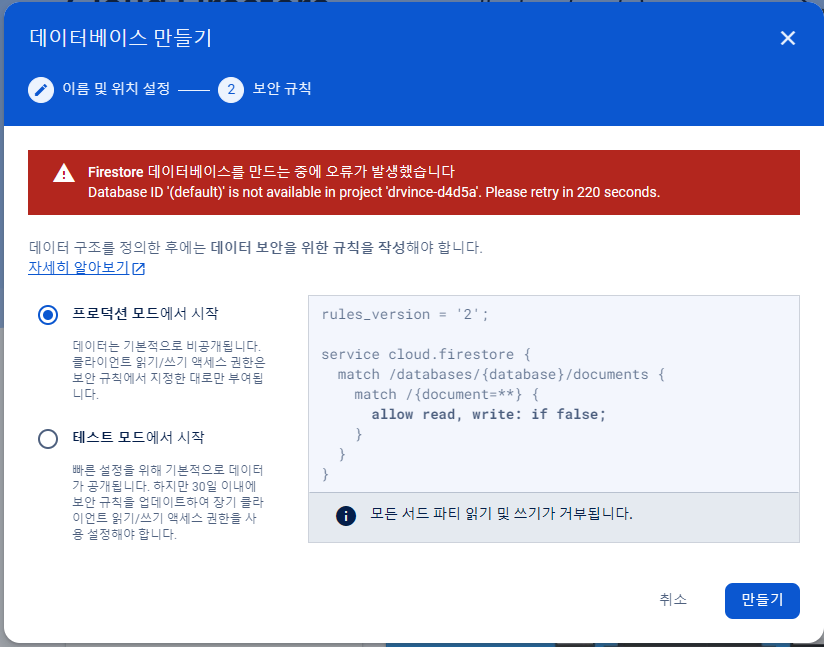
Task: Click the Firestore error heading text
Action: click(x=271, y=172)
